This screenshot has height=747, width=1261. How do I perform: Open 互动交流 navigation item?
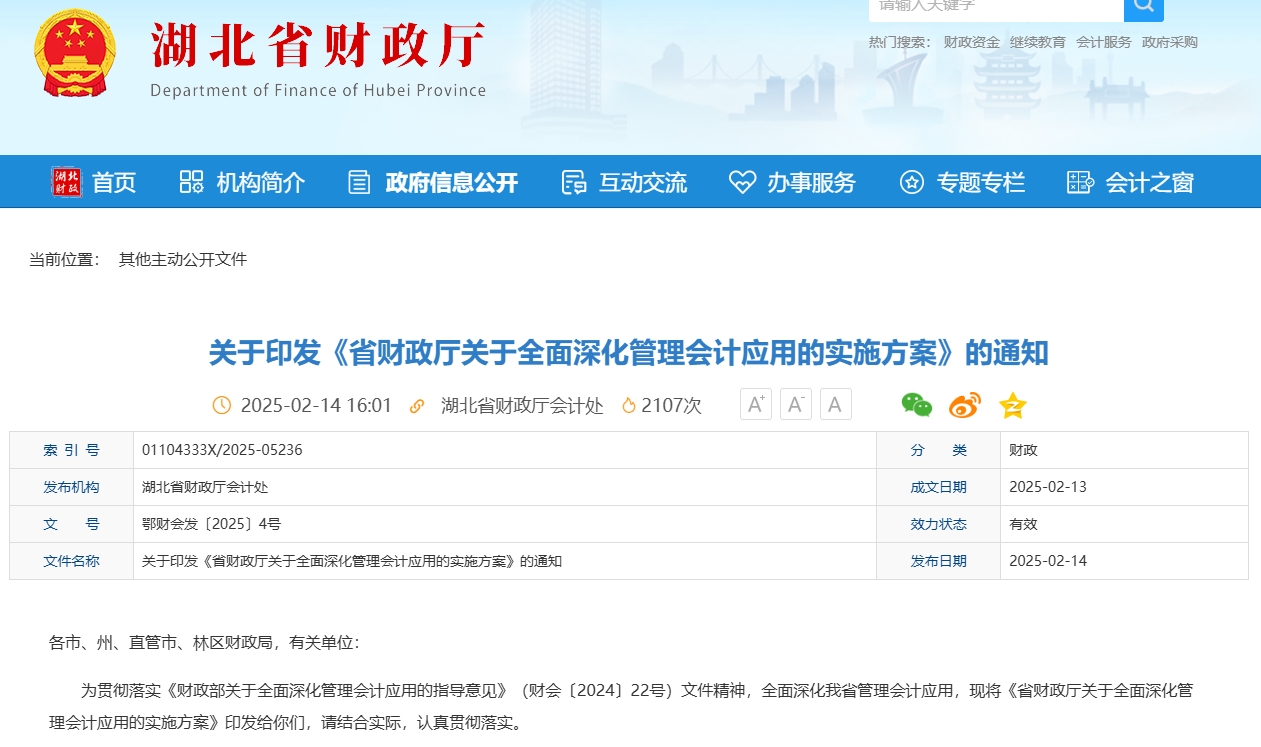pyautogui.click(x=643, y=183)
